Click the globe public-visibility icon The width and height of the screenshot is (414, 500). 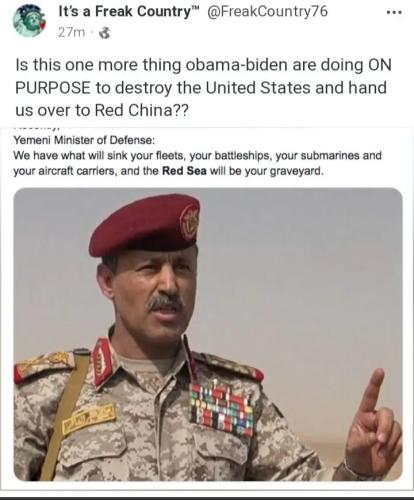[105, 33]
